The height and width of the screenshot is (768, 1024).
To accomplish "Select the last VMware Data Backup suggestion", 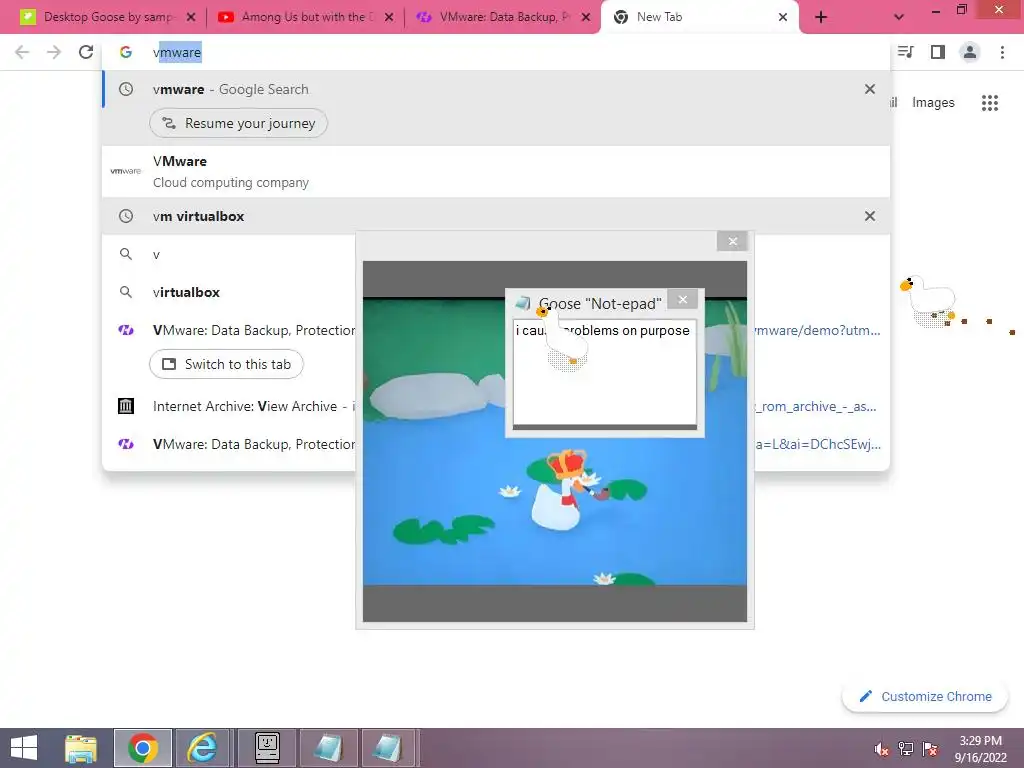I will [x=229, y=444].
